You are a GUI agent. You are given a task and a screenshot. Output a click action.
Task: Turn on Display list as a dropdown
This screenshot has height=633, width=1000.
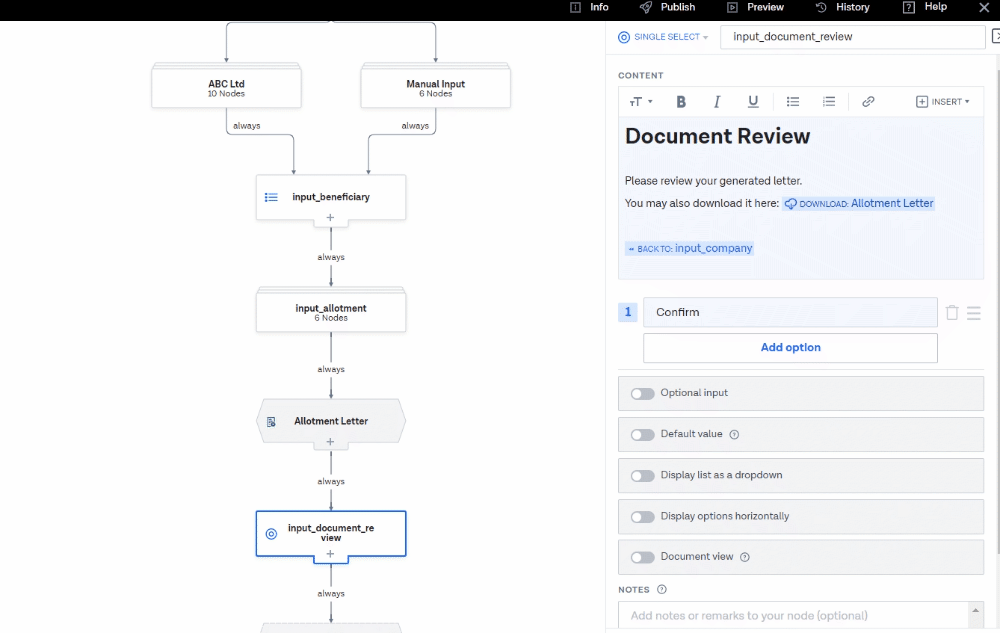(x=642, y=476)
